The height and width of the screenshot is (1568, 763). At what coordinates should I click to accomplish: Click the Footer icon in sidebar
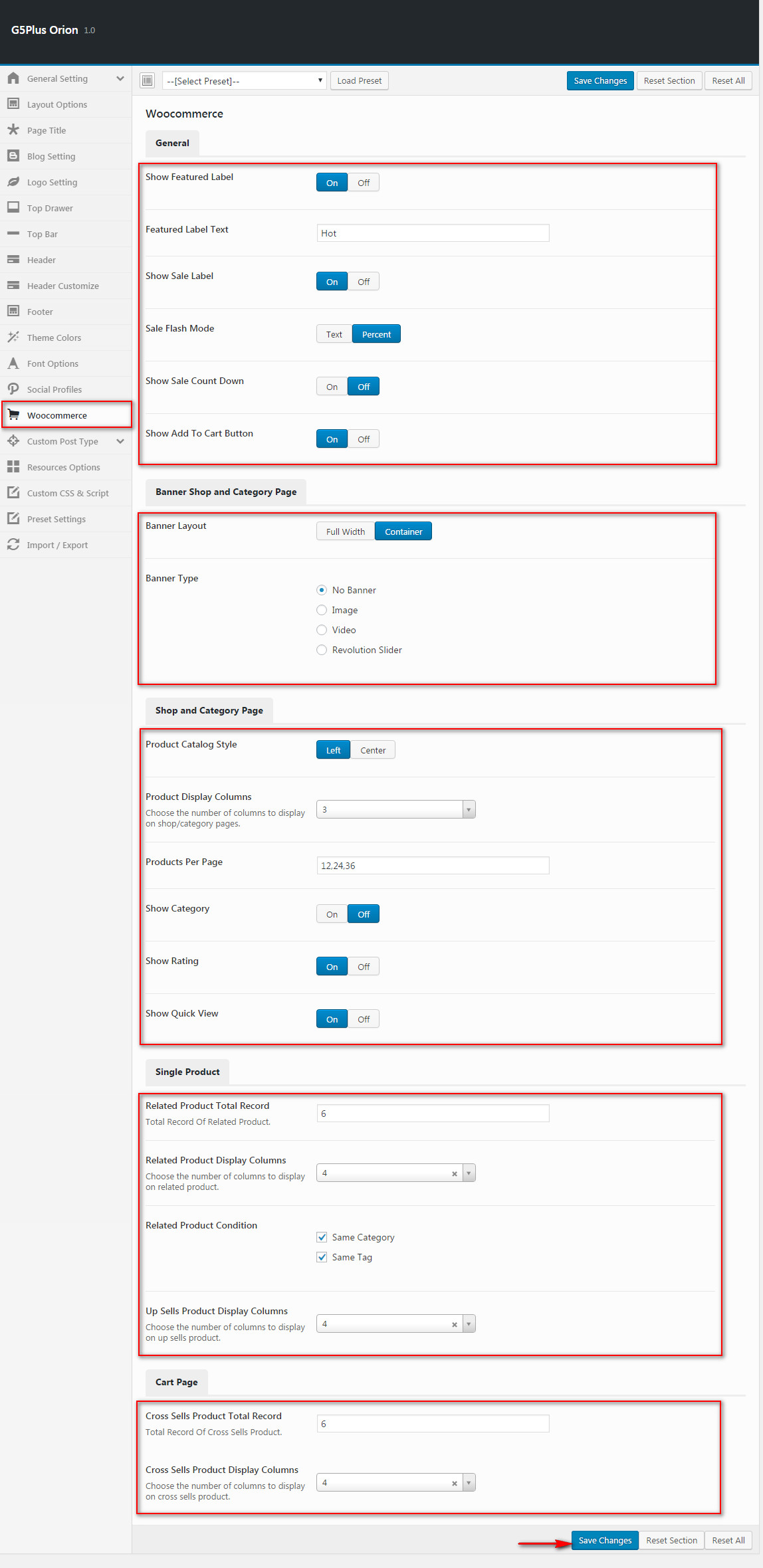[x=13, y=312]
